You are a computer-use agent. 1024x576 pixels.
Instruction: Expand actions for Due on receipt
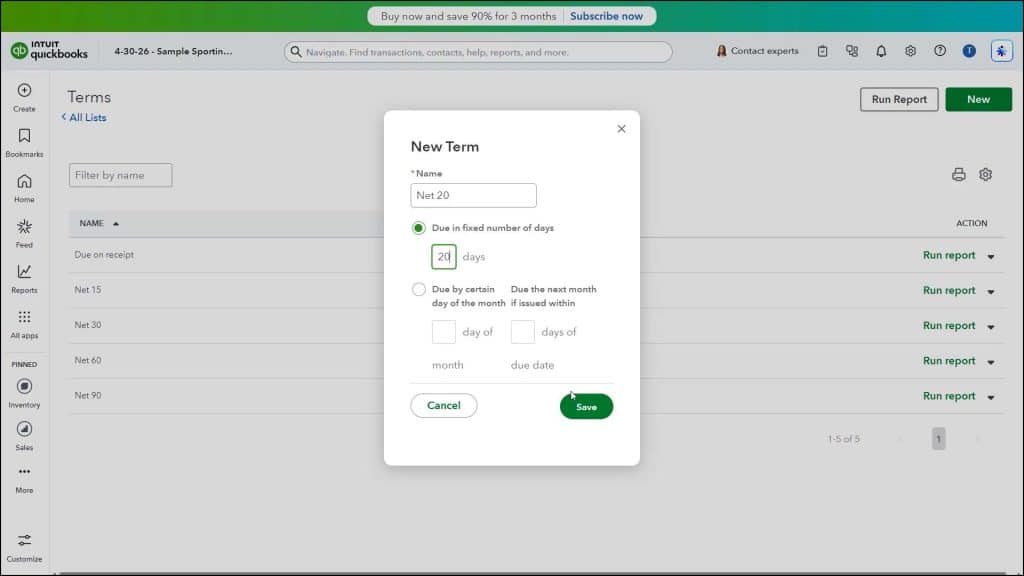pyautogui.click(x=991, y=256)
